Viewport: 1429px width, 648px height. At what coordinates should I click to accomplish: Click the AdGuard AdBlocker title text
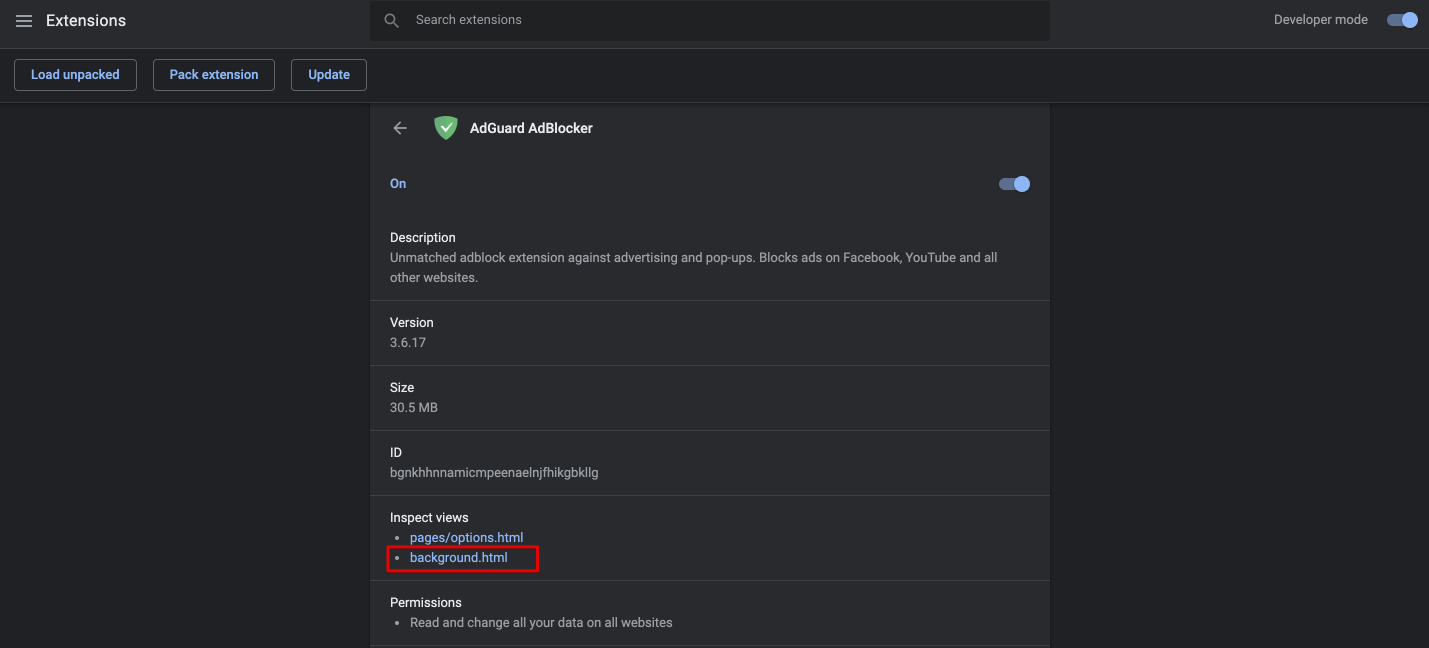pos(531,128)
